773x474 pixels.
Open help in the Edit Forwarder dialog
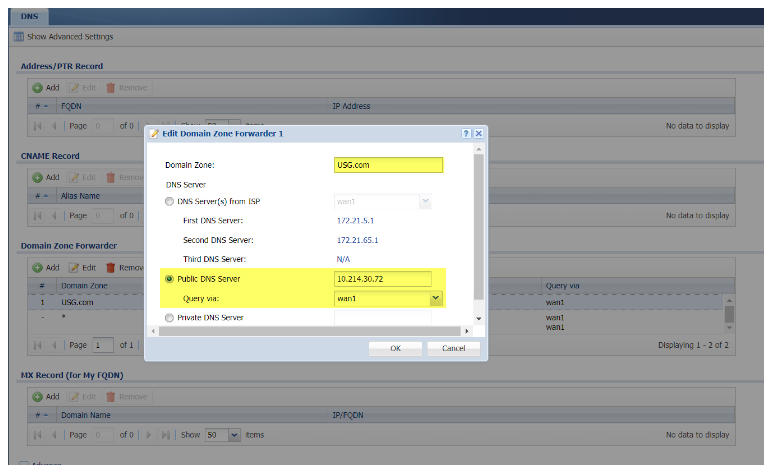(466, 133)
